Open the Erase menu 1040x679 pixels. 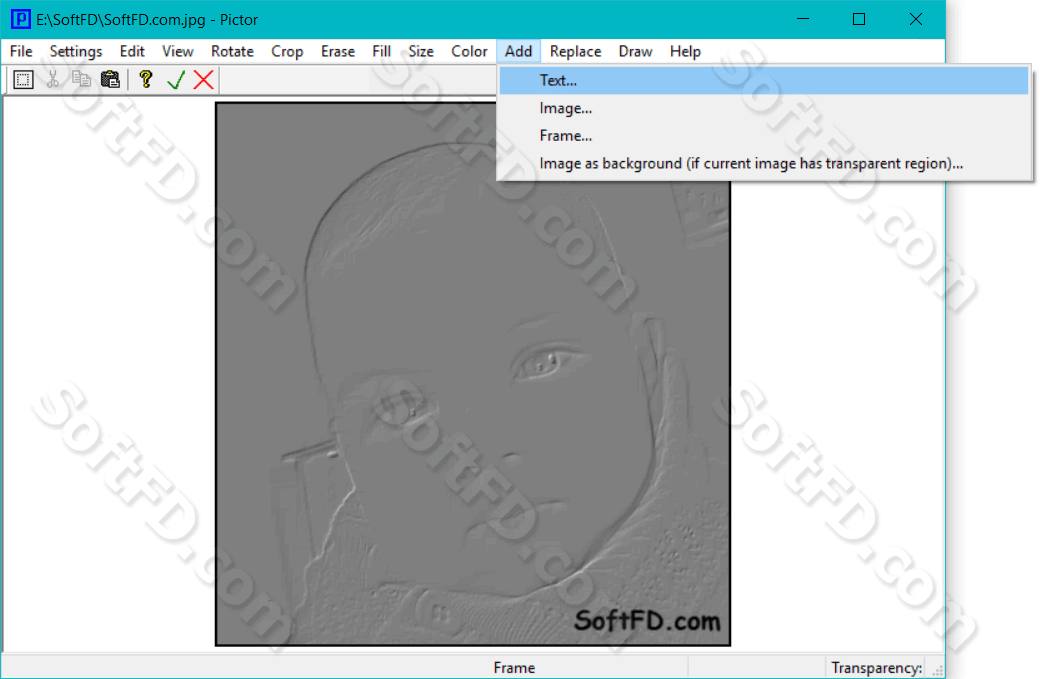338,51
